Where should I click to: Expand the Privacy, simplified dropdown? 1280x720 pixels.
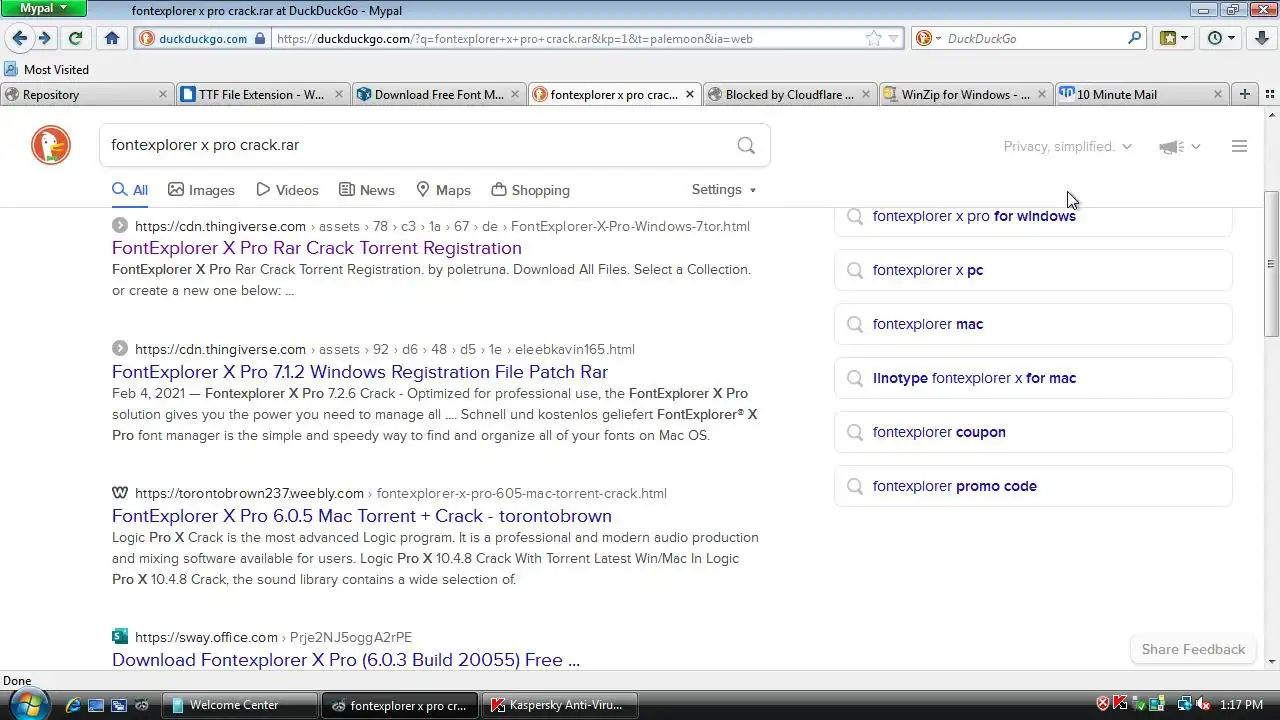click(1067, 146)
